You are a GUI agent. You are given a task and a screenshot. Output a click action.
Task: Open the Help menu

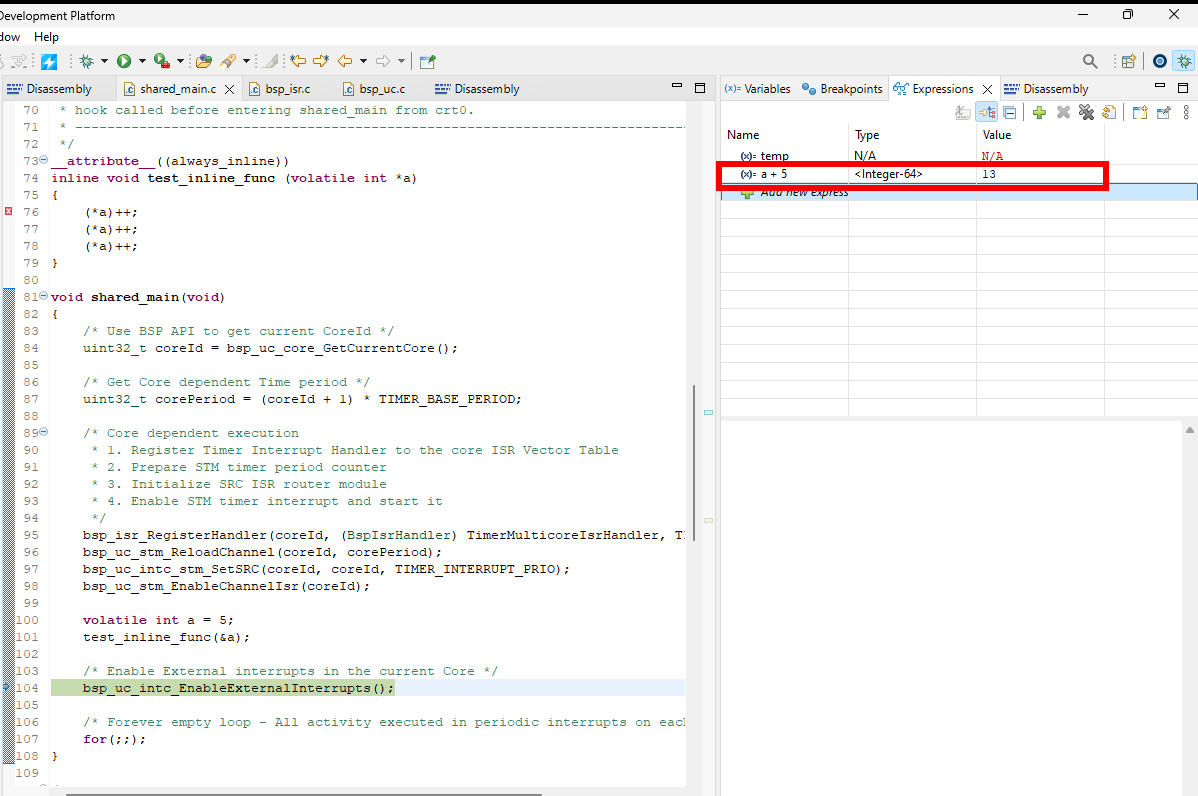(x=46, y=37)
